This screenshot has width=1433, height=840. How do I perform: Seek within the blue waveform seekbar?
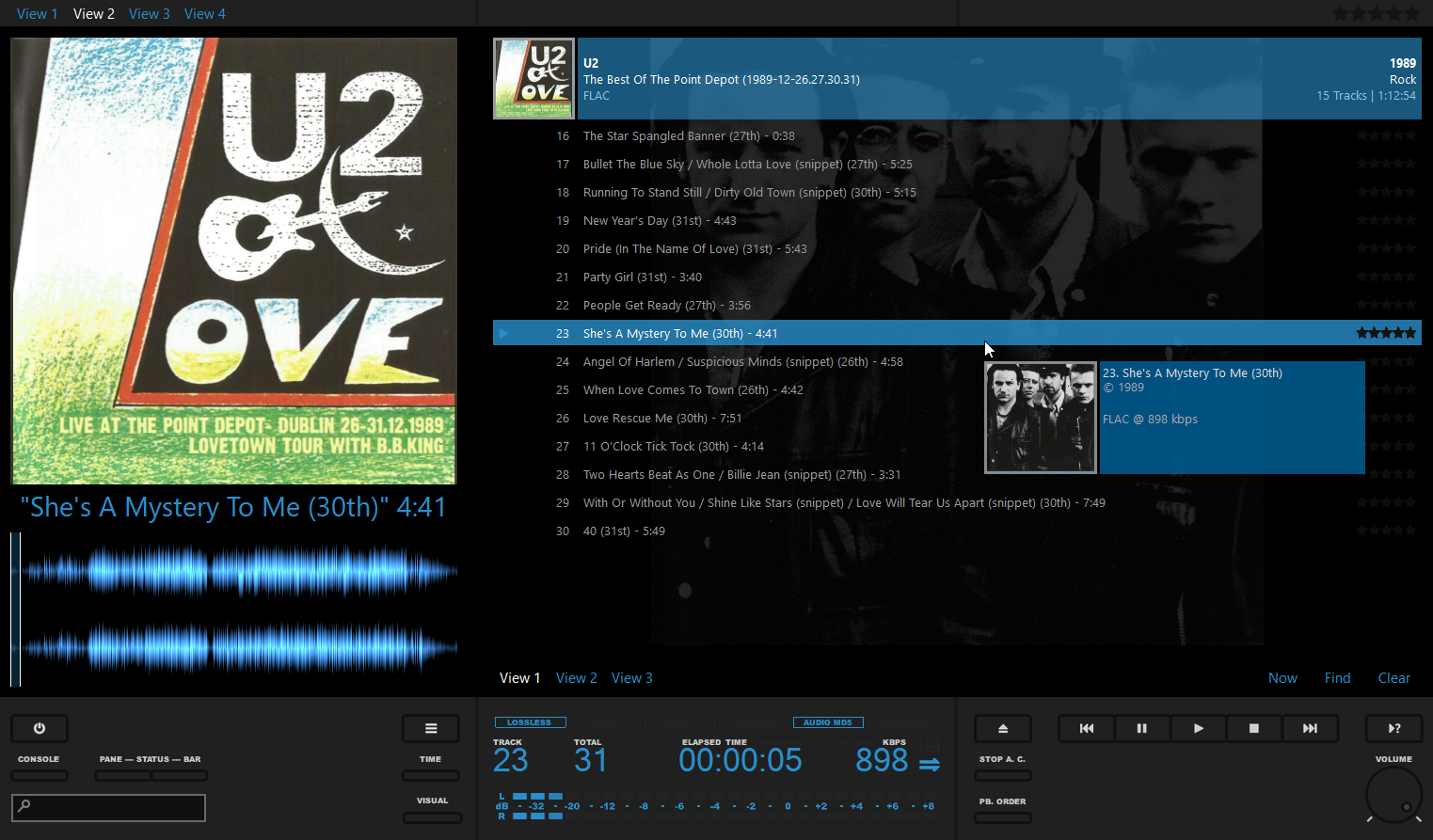pyautogui.click(x=233, y=610)
